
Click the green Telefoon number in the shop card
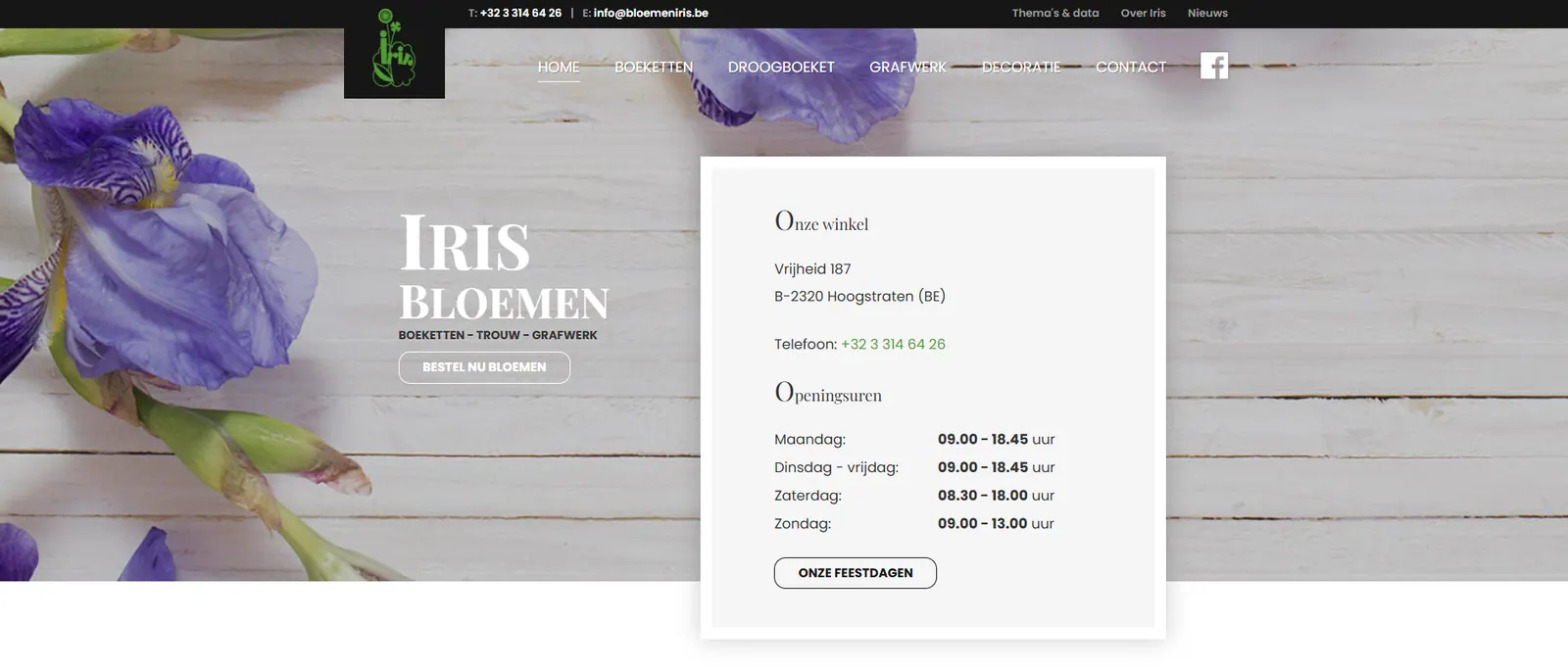893,344
